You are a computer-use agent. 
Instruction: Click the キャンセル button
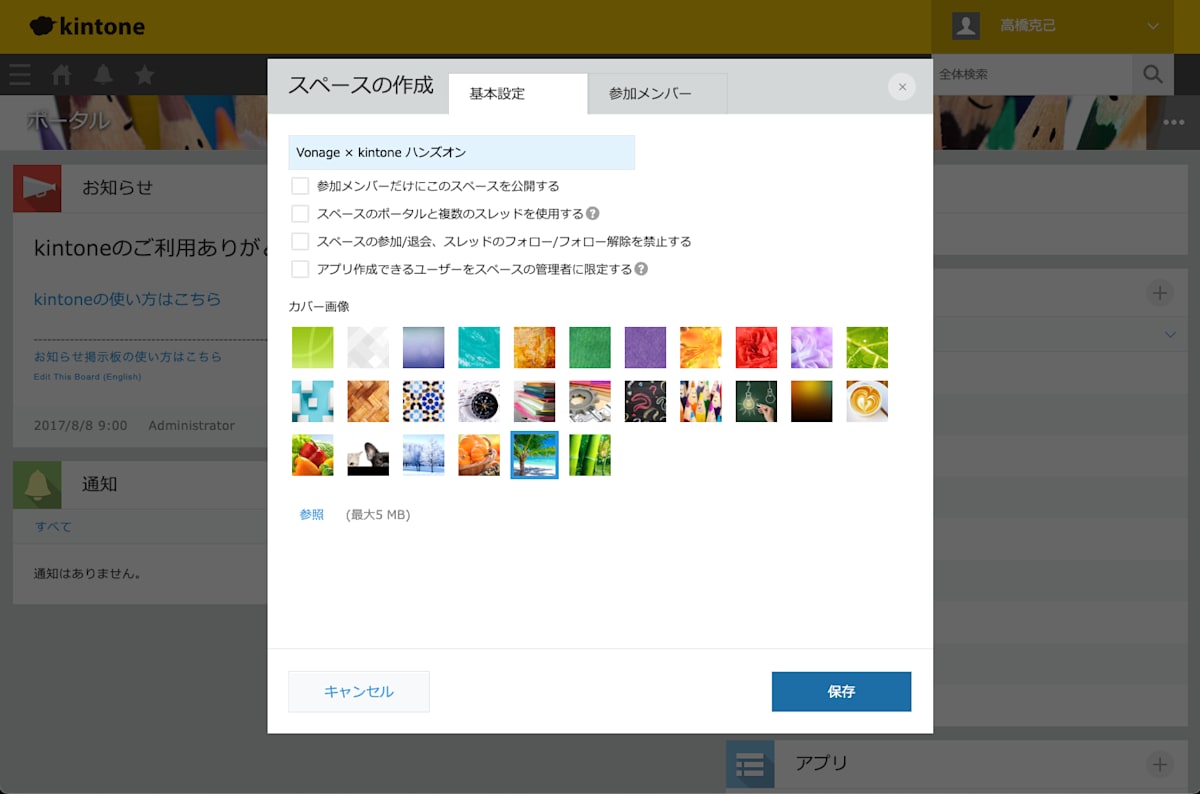tap(359, 692)
